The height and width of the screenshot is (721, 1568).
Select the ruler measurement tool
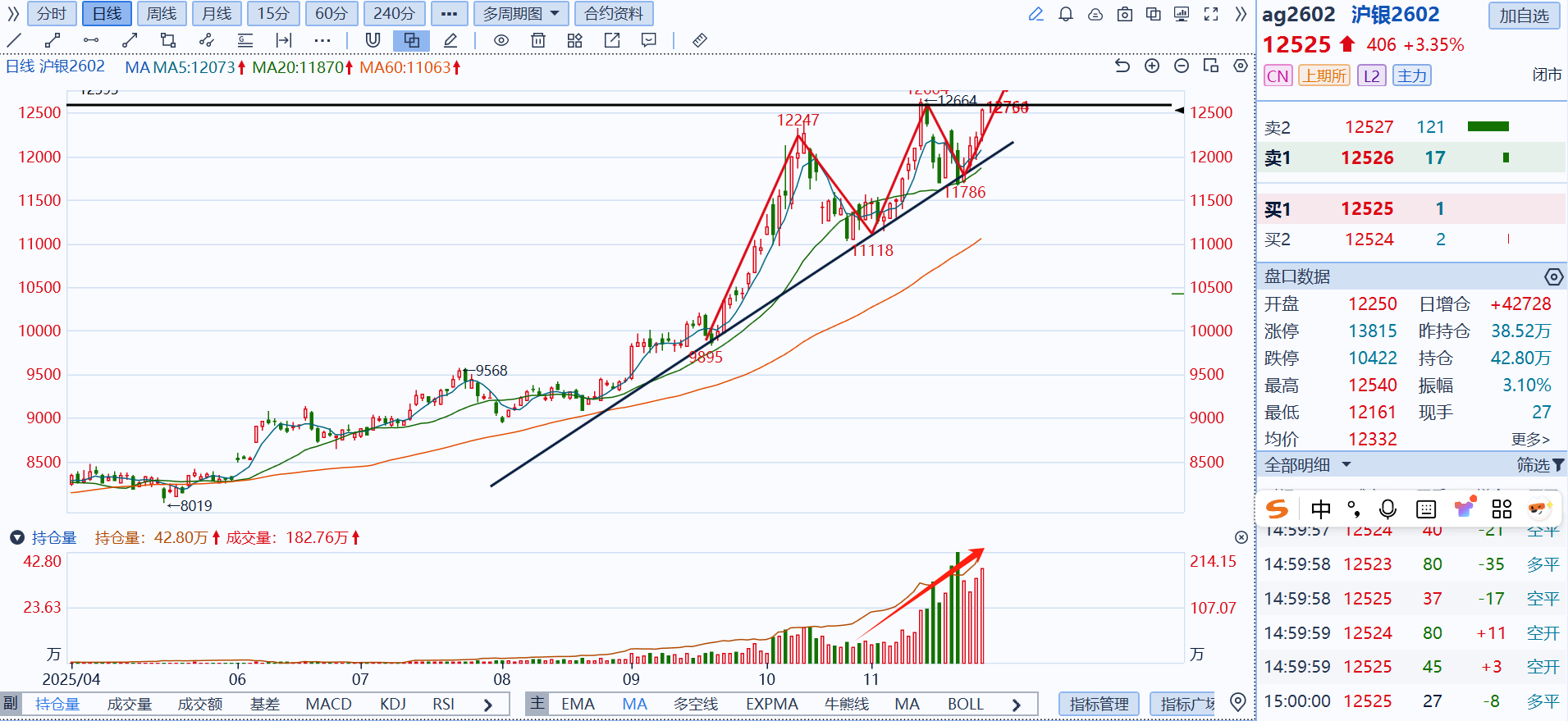click(700, 40)
